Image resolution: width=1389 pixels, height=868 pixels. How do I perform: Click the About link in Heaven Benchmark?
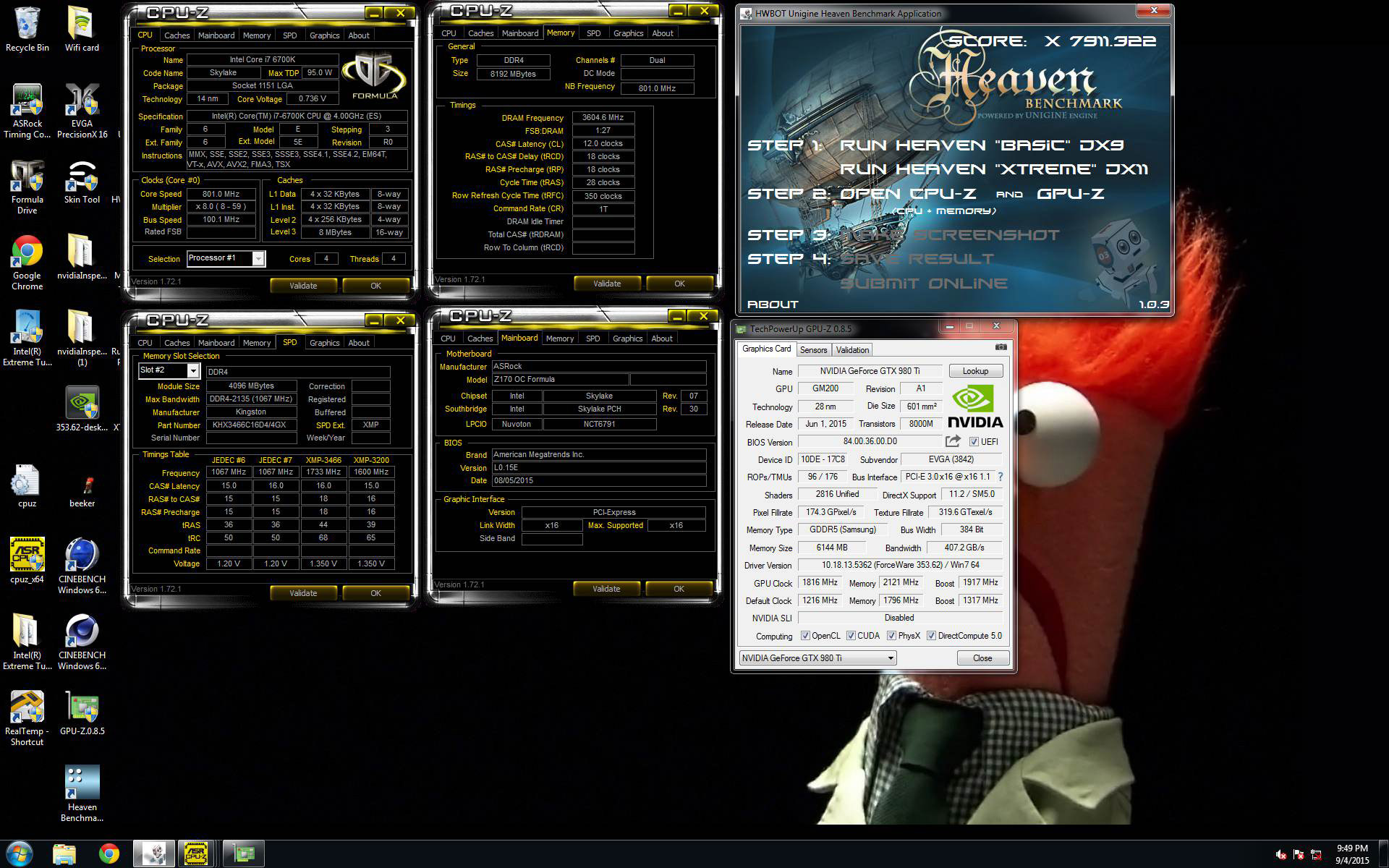tap(773, 305)
